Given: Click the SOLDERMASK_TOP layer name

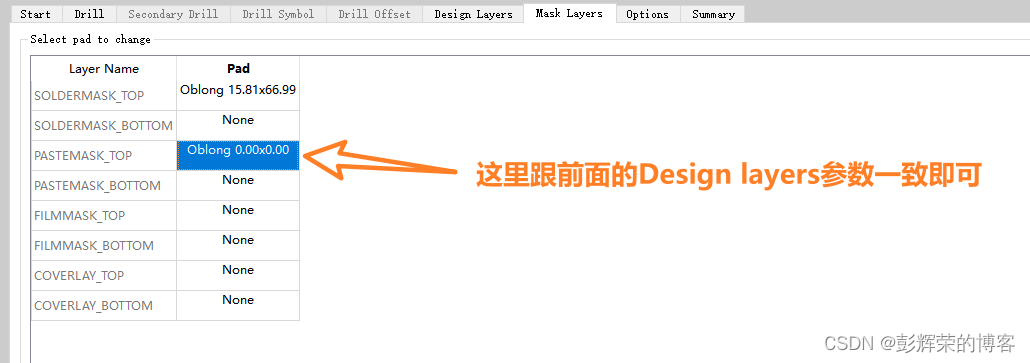Looking at the screenshot, I should click(x=89, y=95).
